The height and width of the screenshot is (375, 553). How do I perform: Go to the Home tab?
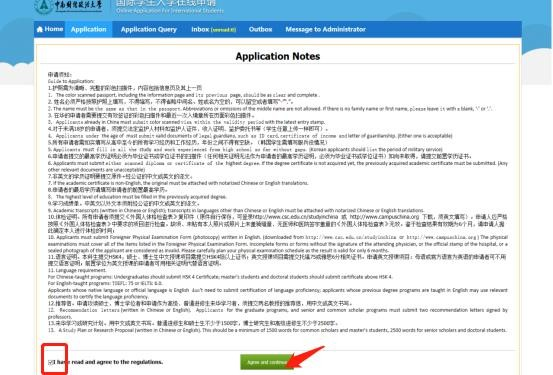pos(50,29)
